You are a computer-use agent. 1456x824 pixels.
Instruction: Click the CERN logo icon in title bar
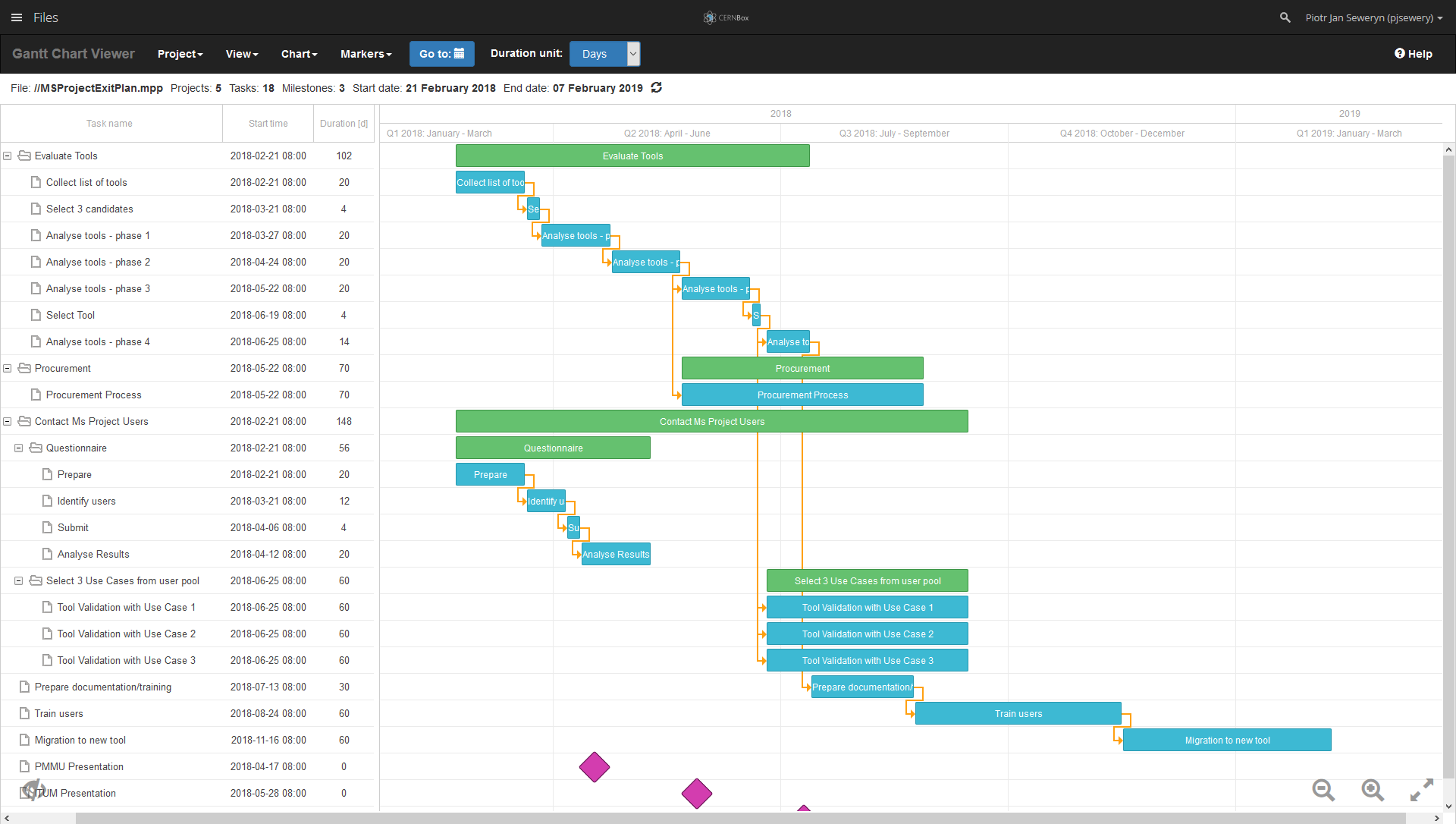(709, 17)
